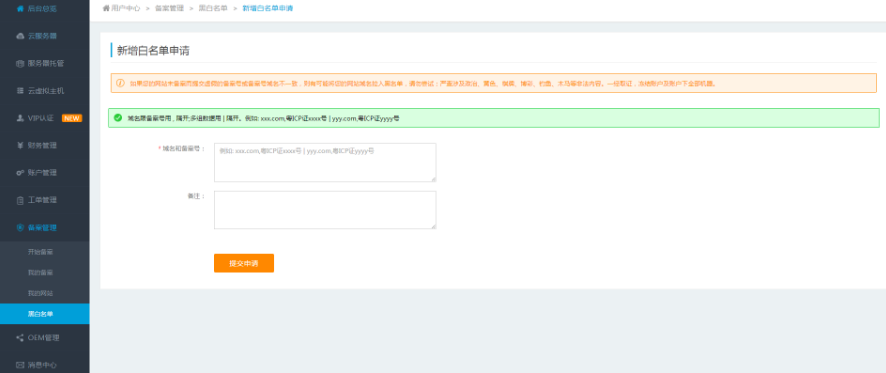The image size is (886, 373).
Task: Click the orange warning notice text
Action: pyautogui.click(x=423, y=83)
